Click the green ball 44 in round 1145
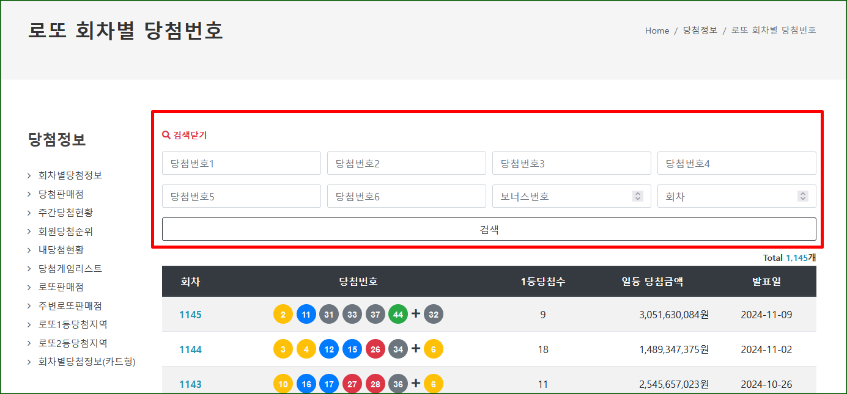The height and width of the screenshot is (394, 847). pos(398,314)
